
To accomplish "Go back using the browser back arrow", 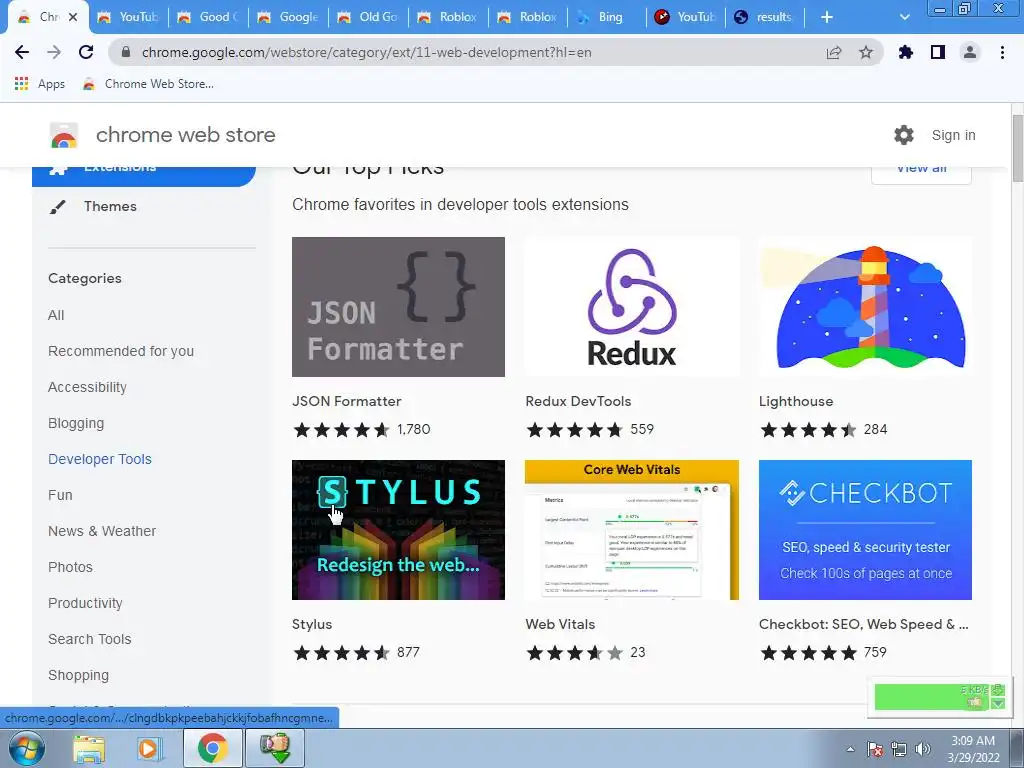I will (x=22, y=52).
